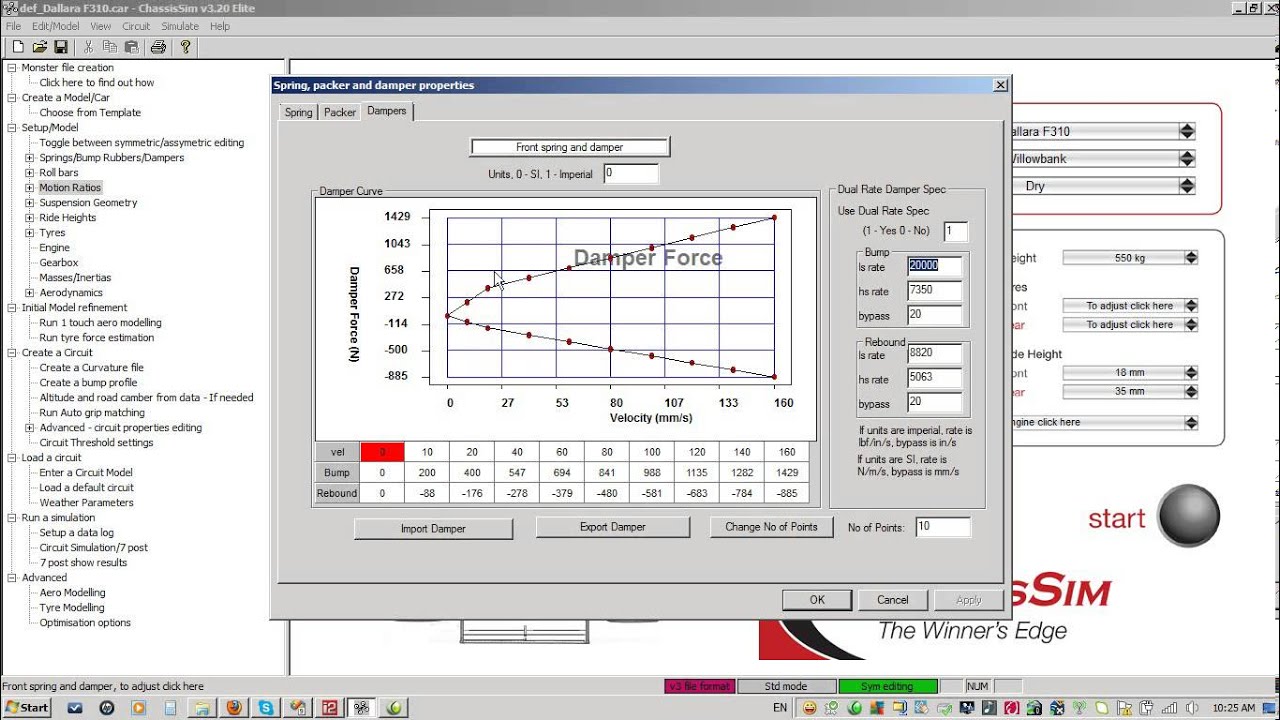Click the Bump hs rate field
This screenshot has height=720, width=1280.
(x=935, y=290)
